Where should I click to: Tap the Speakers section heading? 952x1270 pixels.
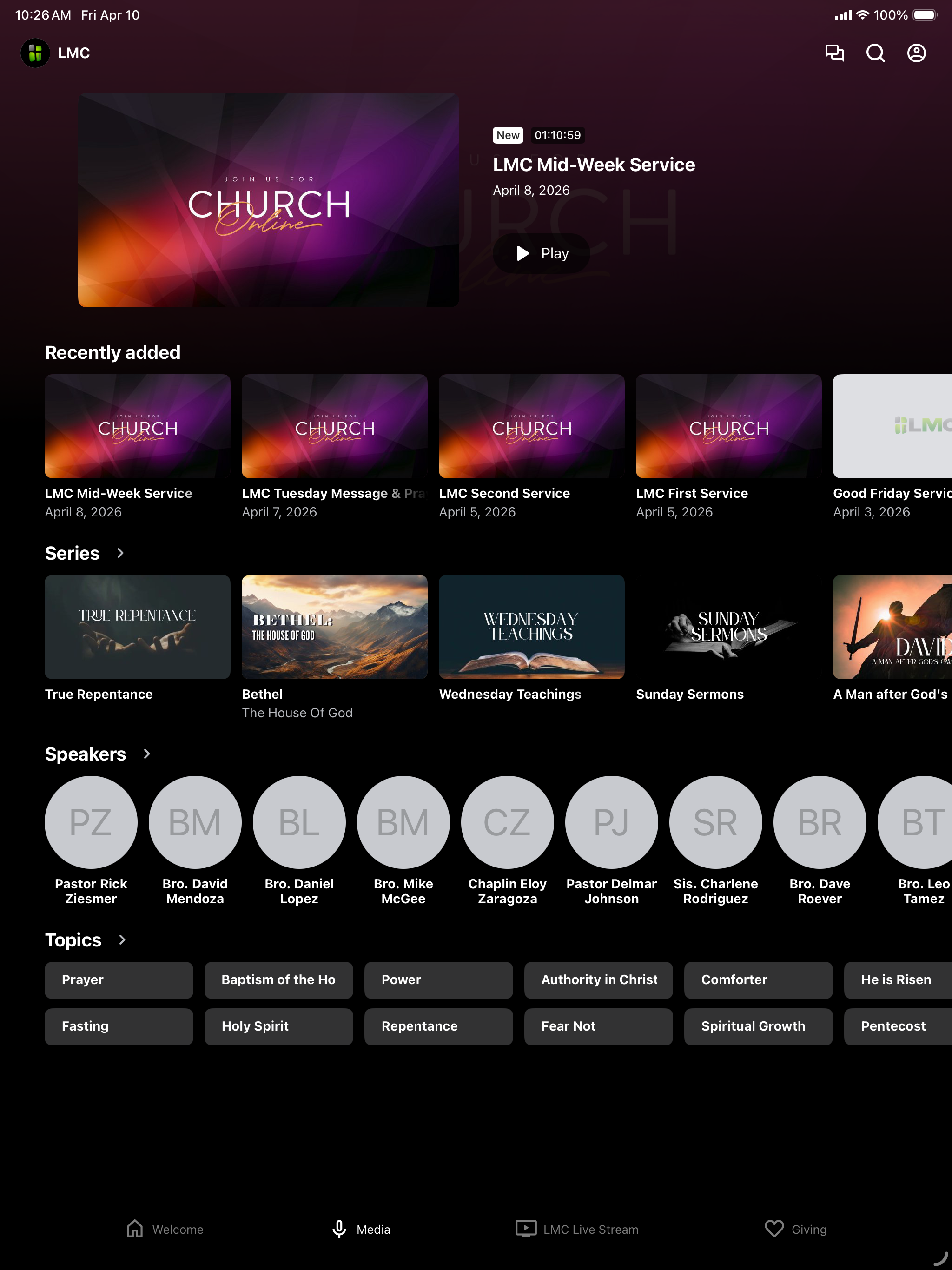coord(86,754)
